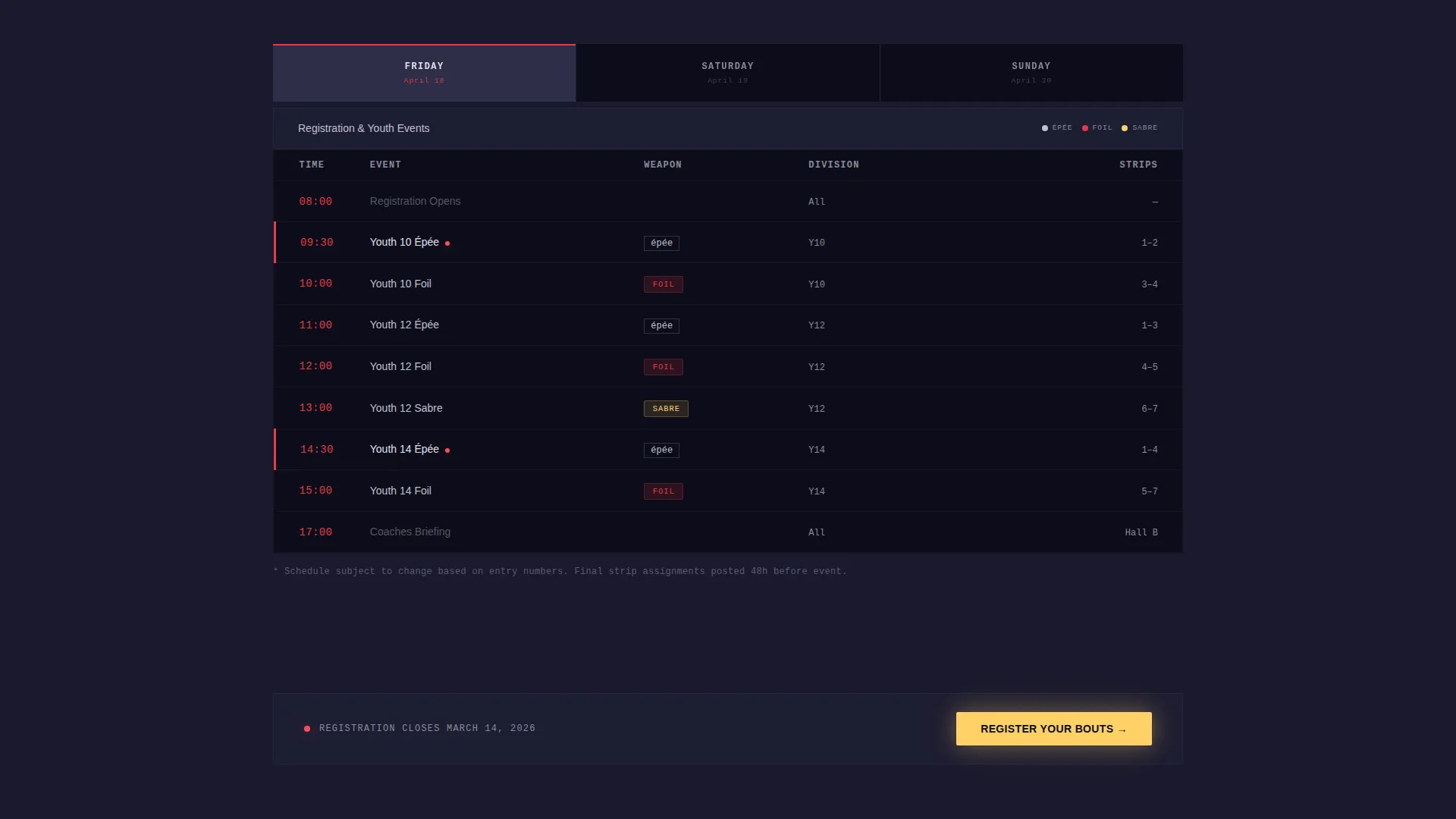Click strips 6–7 in Youth 12 Sabre row
The height and width of the screenshot is (819, 1456).
[x=1150, y=409]
